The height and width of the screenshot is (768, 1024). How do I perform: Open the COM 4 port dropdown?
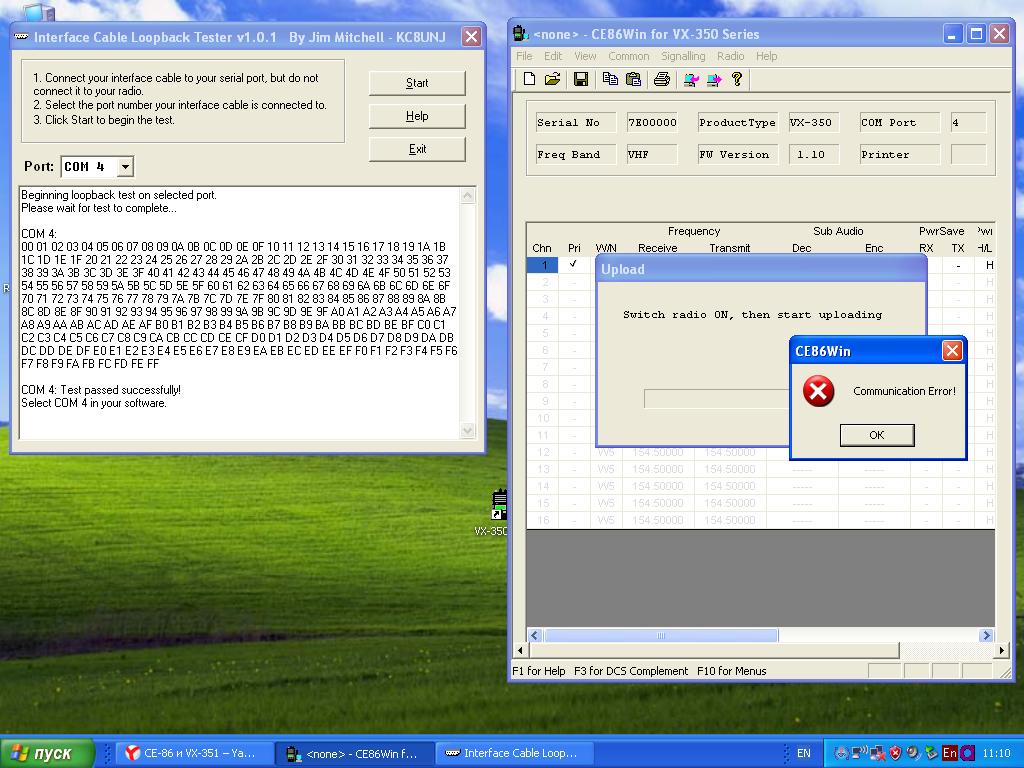pos(125,167)
